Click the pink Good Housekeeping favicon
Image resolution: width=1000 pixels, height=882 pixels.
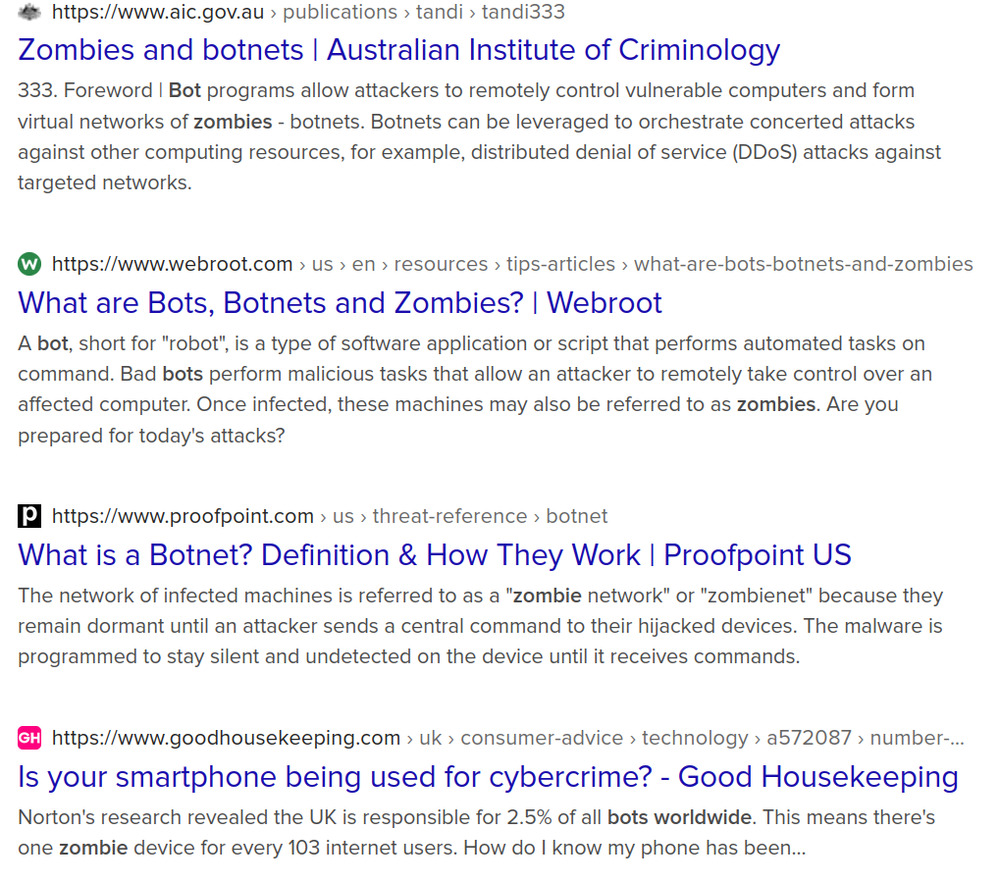30,738
